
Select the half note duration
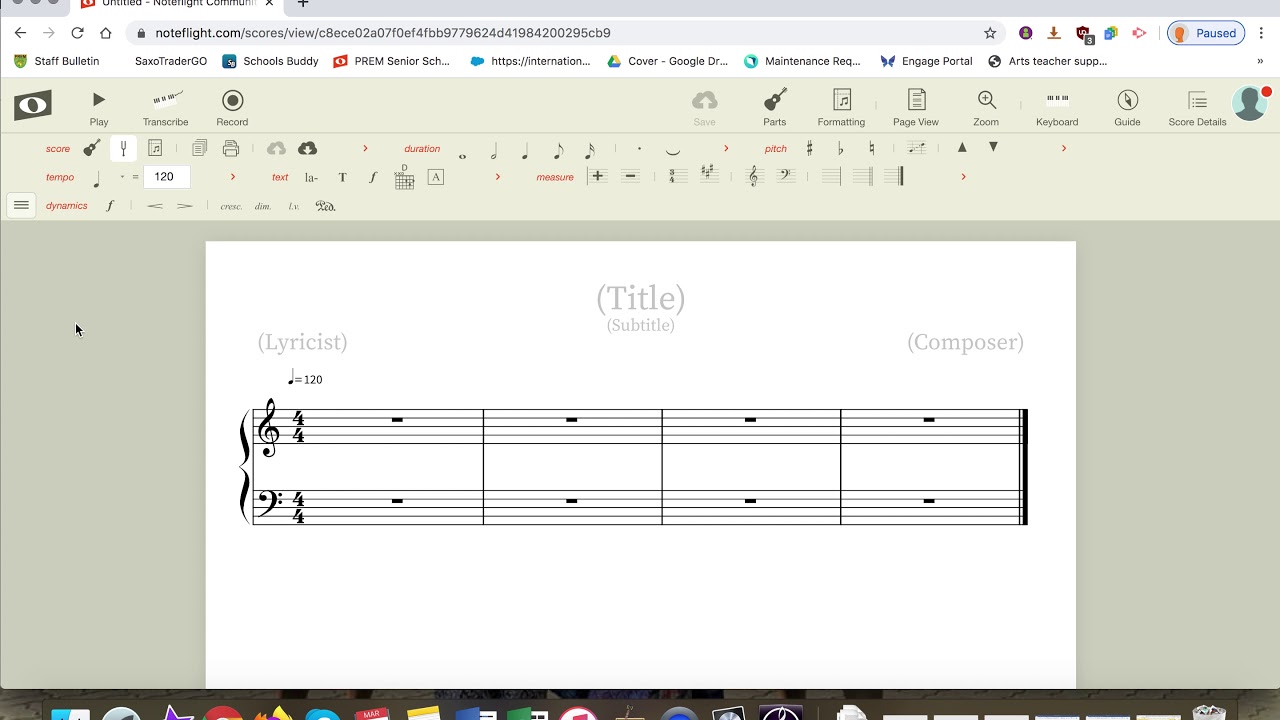tap(494, 151)
